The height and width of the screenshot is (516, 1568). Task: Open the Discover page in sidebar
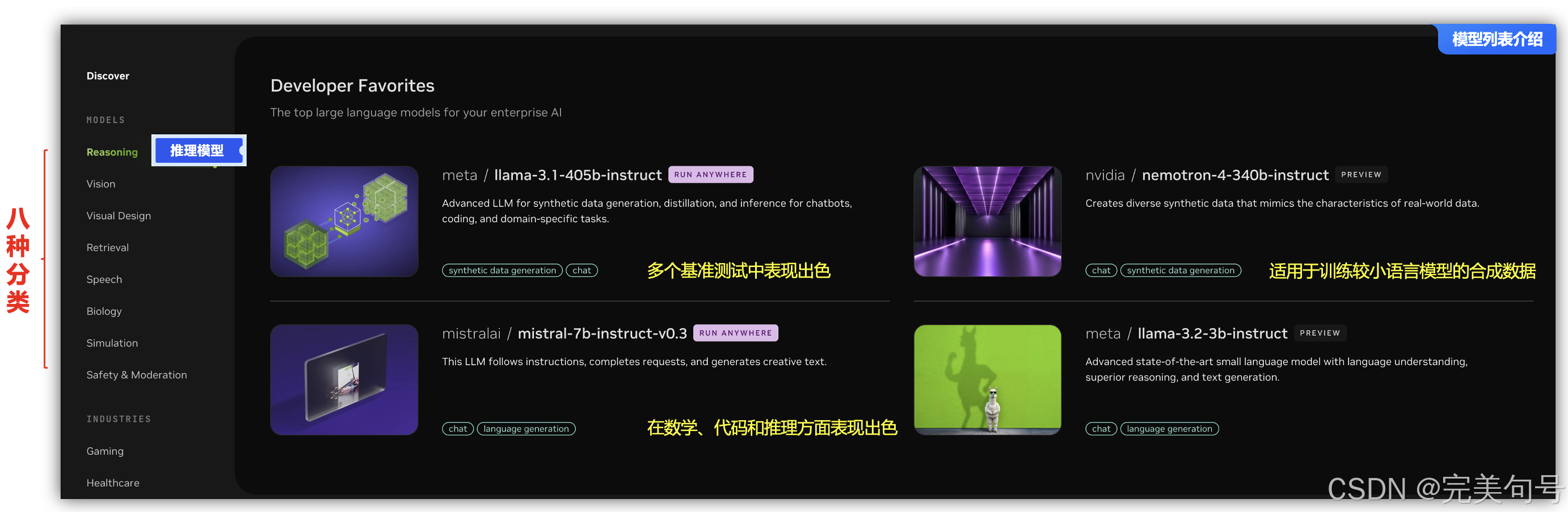(108, 76)
